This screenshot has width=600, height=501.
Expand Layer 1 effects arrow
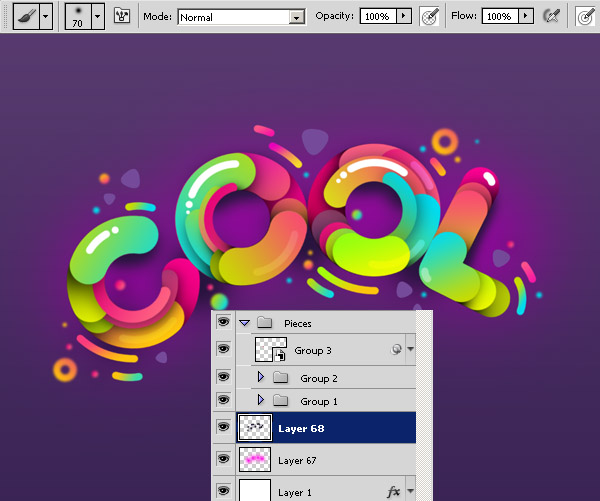(411, 491)
